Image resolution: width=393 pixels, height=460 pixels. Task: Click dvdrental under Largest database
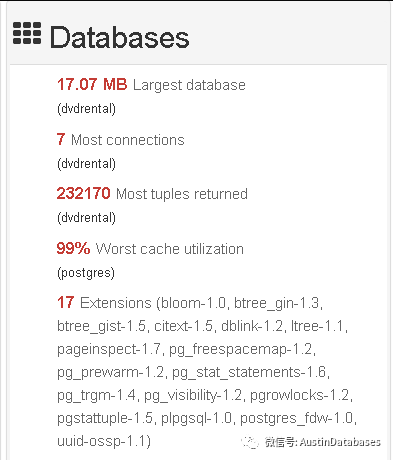(x=86, y=109)
